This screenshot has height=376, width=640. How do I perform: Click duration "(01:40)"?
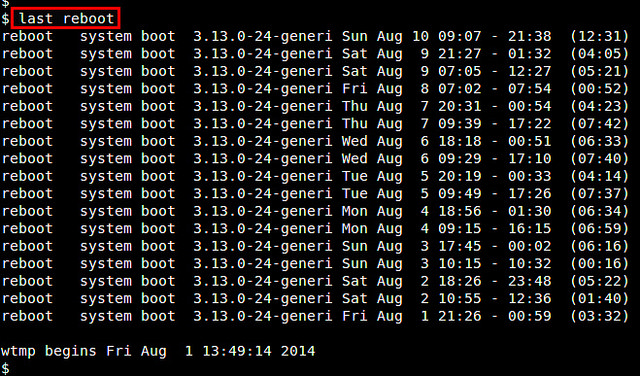pos(599,298)
